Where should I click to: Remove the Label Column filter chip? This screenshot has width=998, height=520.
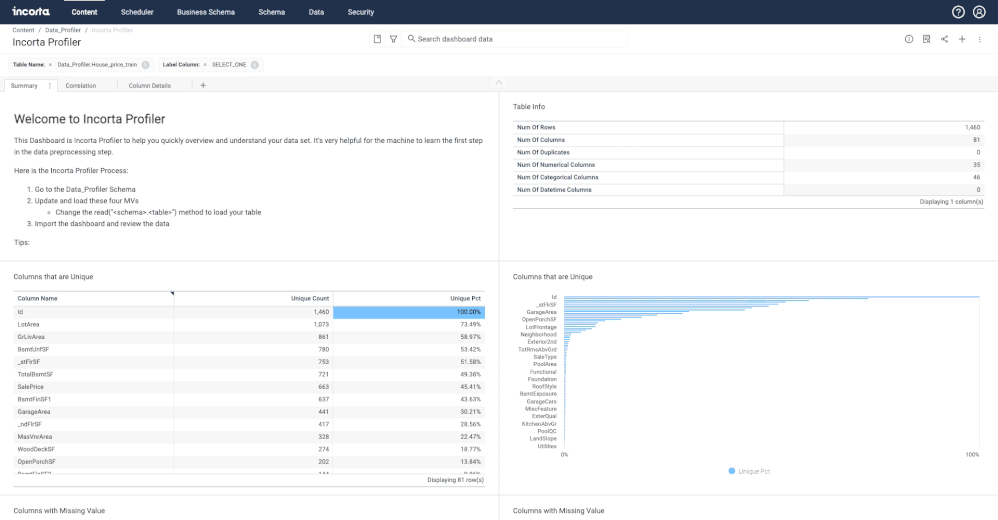click(255, 64)
